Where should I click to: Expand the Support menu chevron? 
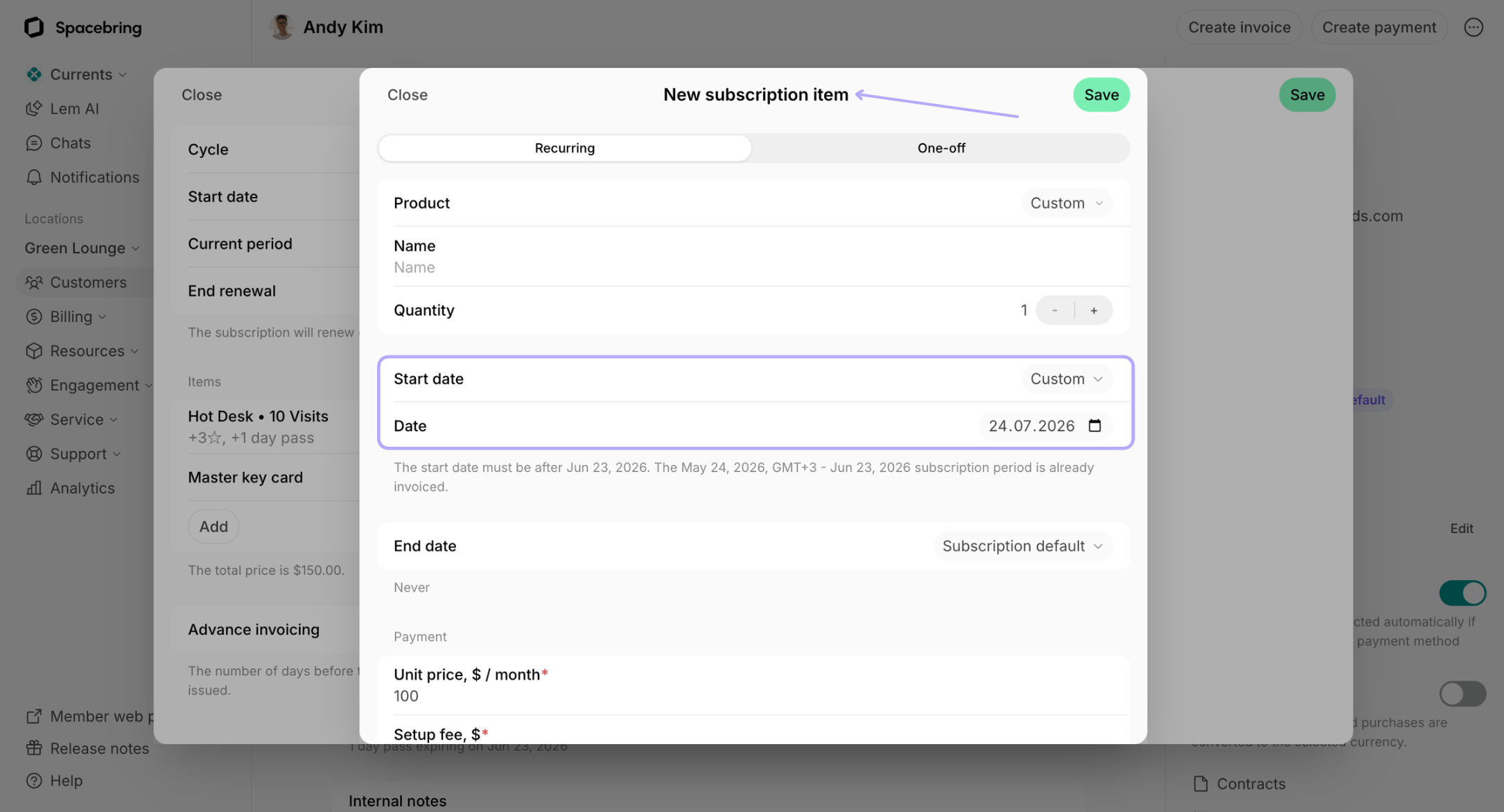click(x=116, y=454)
